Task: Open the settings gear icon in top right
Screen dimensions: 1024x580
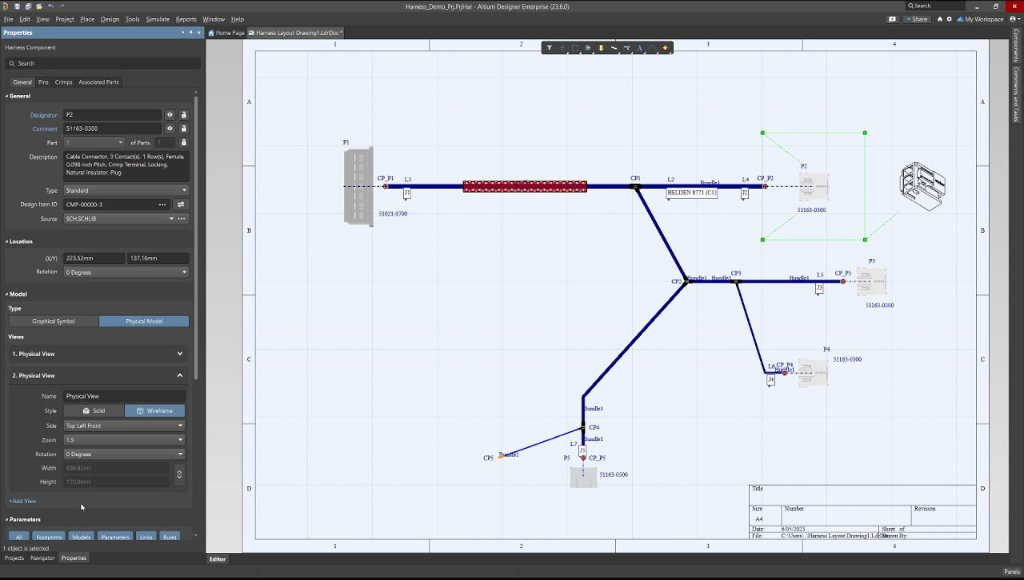Action: click(x=949, y=19)
